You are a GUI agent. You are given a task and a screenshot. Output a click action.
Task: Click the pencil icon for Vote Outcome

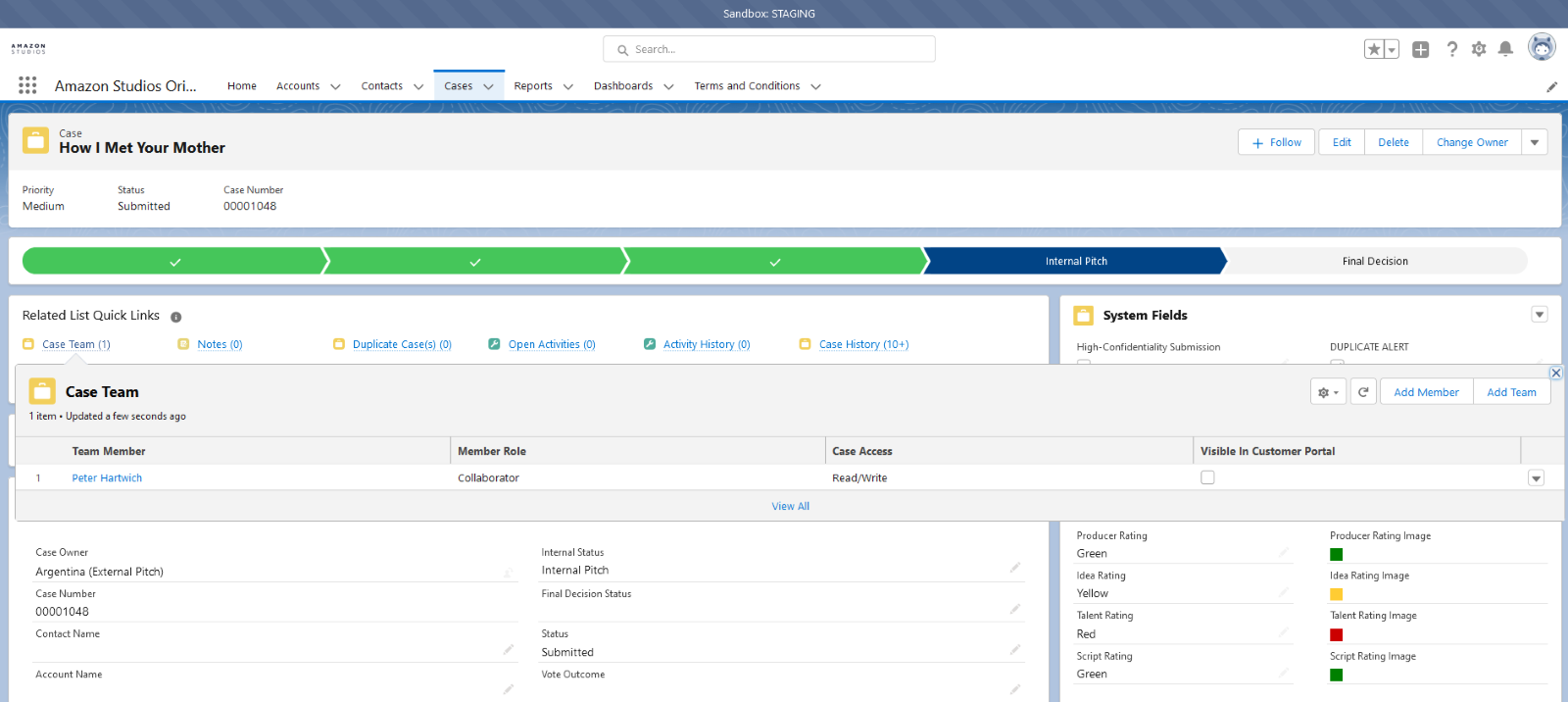coord(1015,689)
